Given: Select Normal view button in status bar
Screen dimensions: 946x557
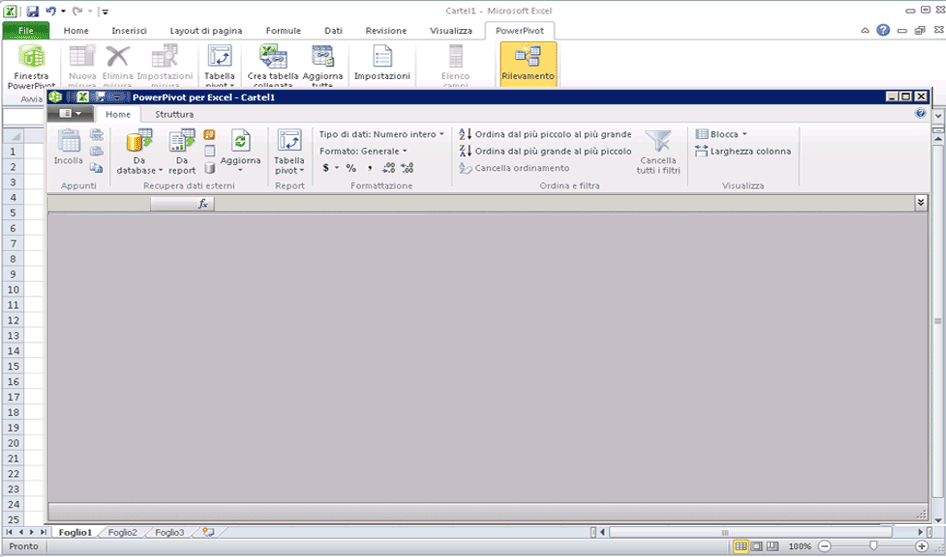Looking at the screenshot, I should click(741, 546).
